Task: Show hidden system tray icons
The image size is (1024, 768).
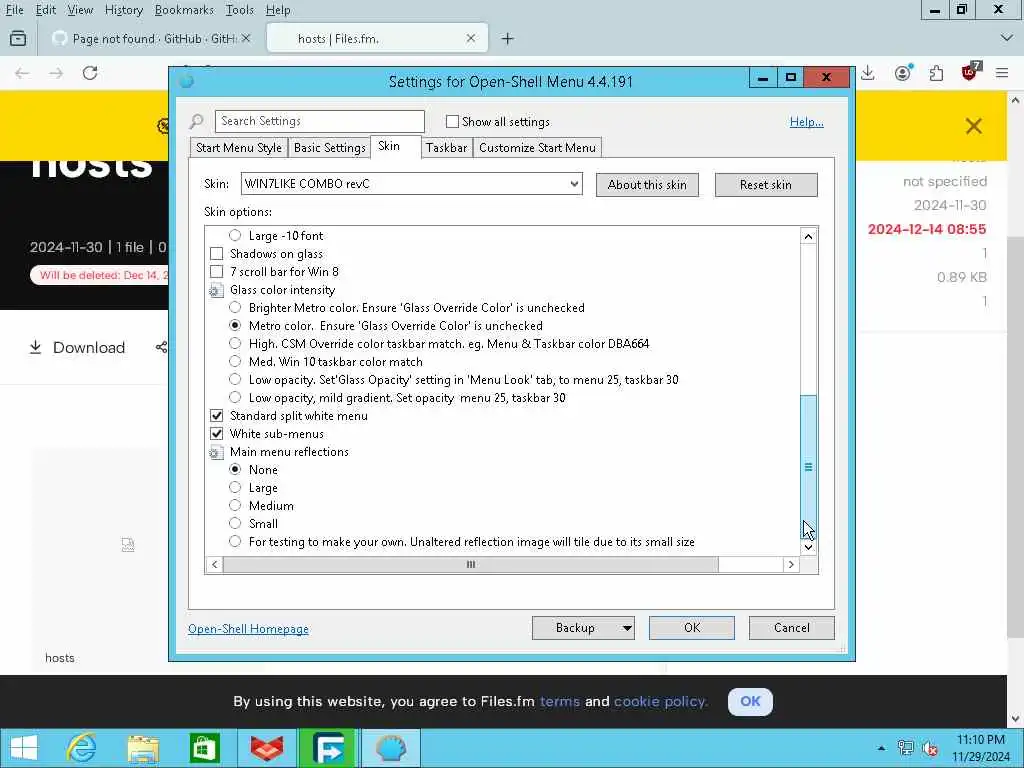Action: click(x=882, y=748)
